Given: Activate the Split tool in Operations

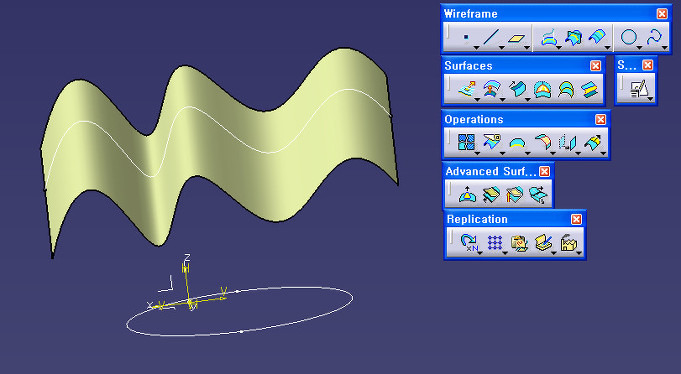Looking at the screenshot, I should tap(492, 142).
